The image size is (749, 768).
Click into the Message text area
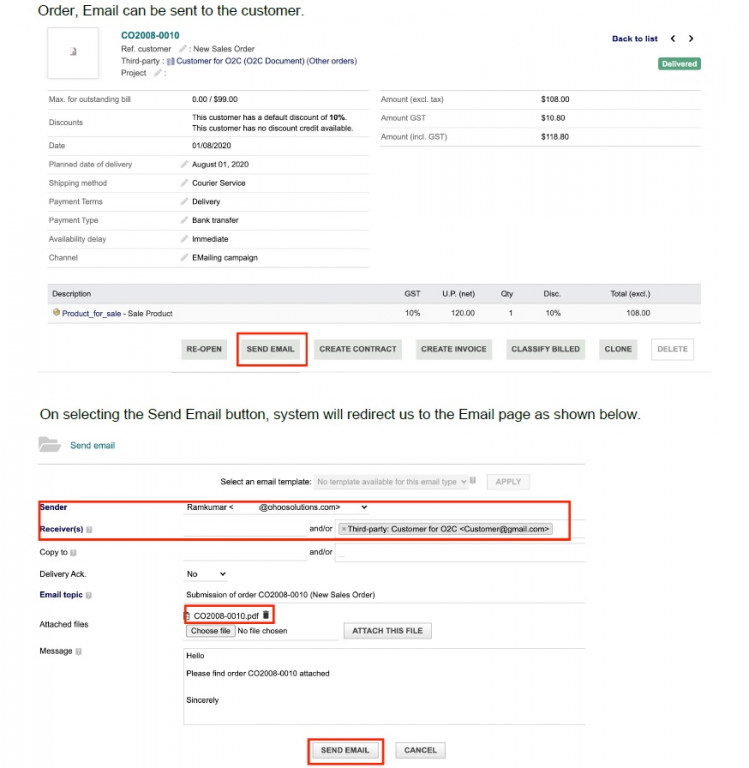tap(384, 686)
